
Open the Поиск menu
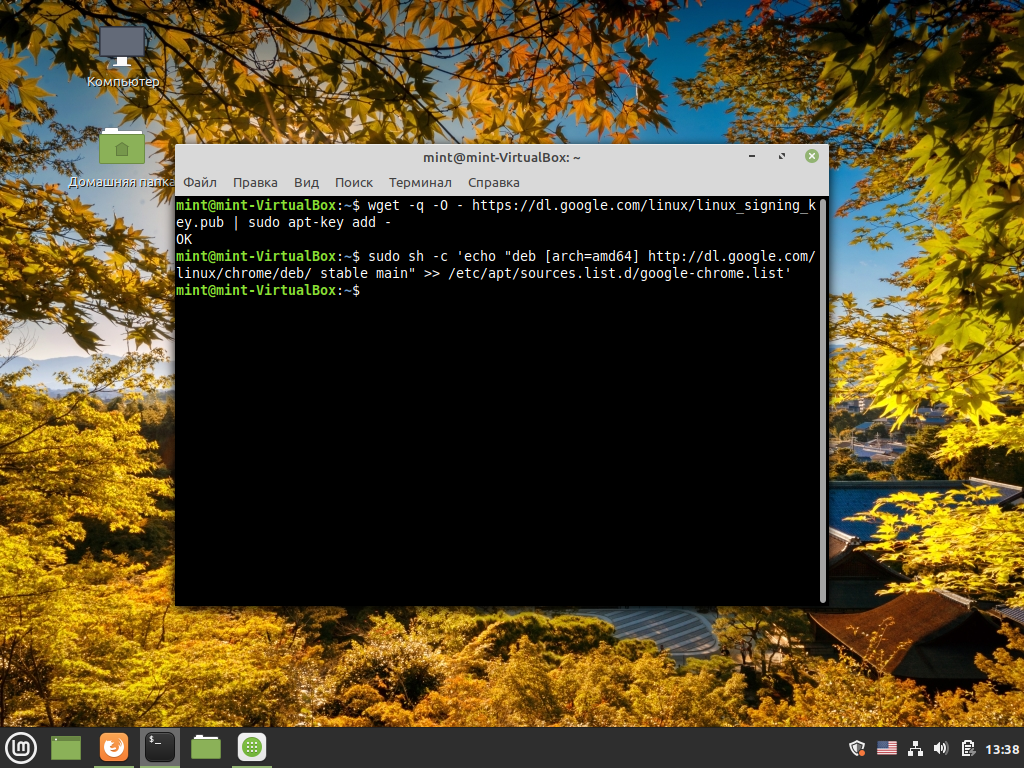(354, 182)
